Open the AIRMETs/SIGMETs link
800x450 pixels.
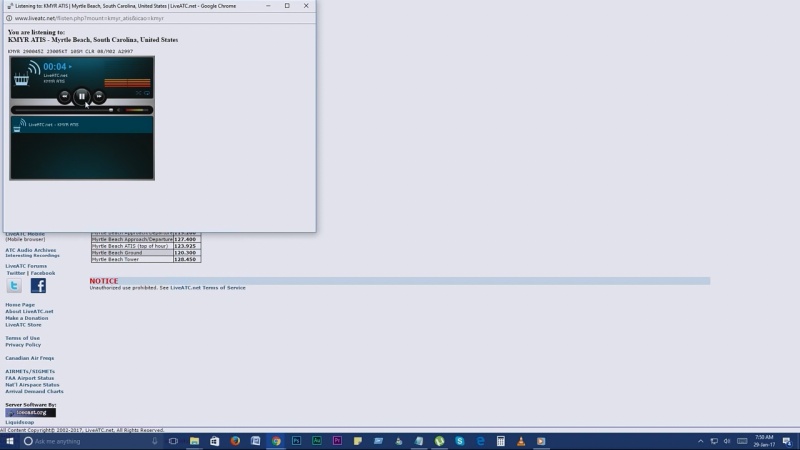(30, 371)
